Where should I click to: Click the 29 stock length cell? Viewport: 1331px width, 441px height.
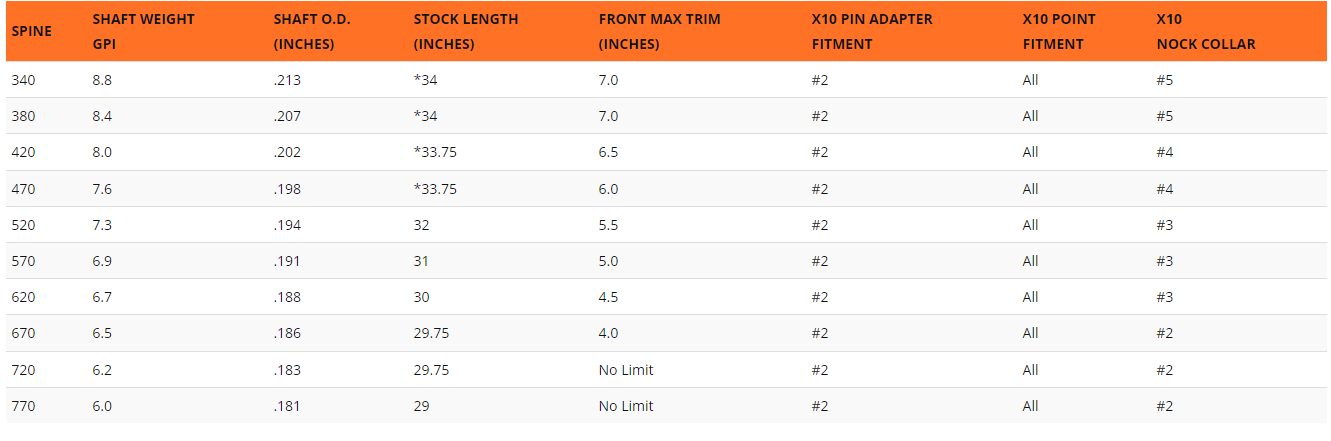[x=421, y=406]
